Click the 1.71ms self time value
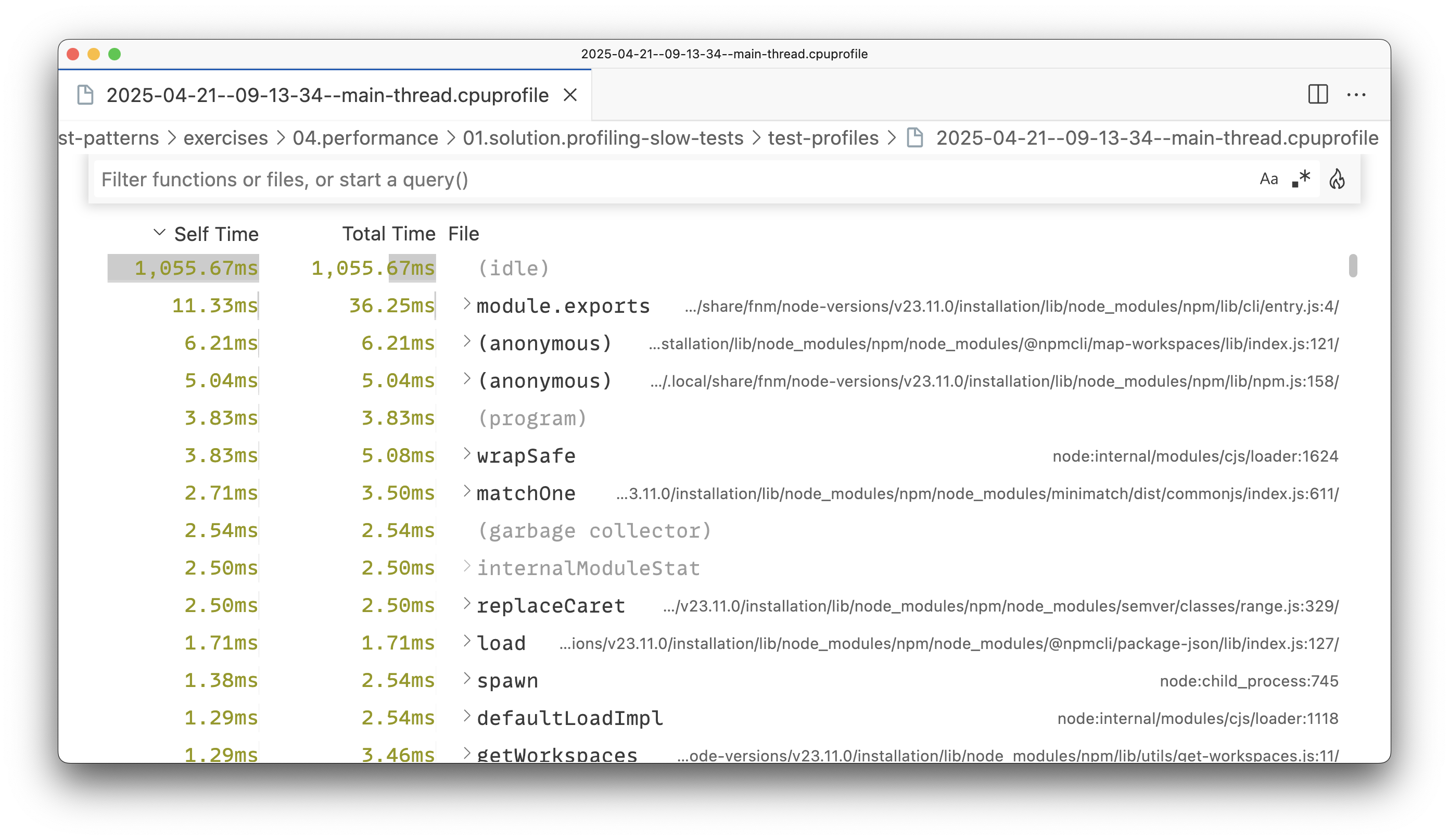This screenshot has width=1449, height=840. coord(221,643)
